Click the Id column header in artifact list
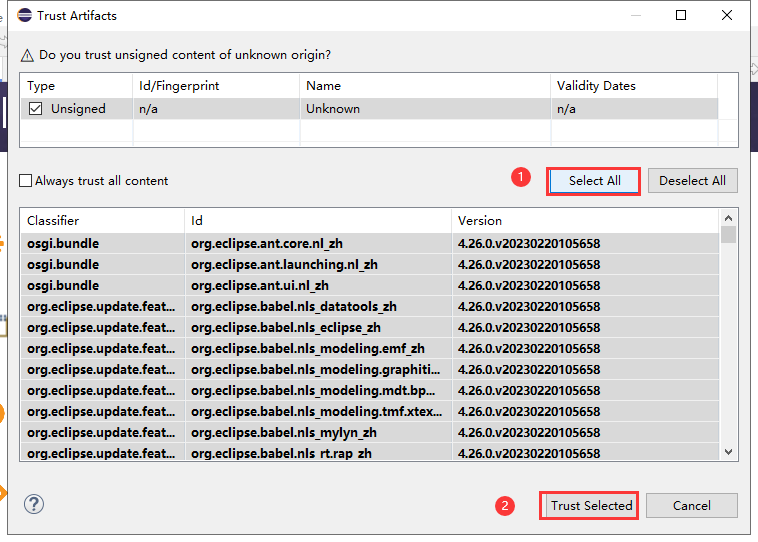 (x=318, y=220)
